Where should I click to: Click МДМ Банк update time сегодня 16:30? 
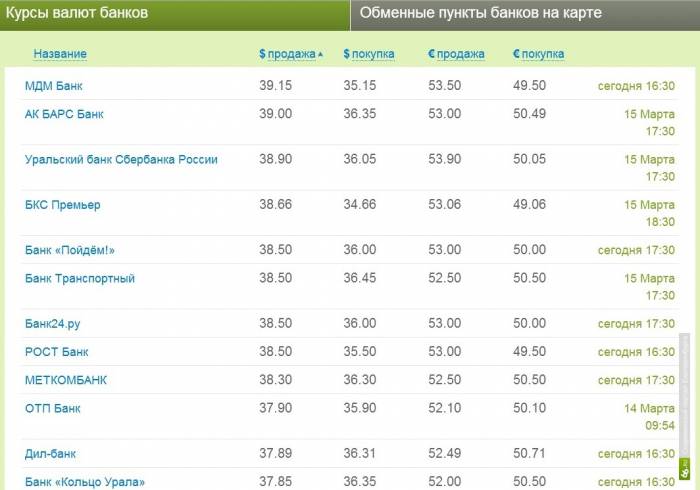pos(636,86)
